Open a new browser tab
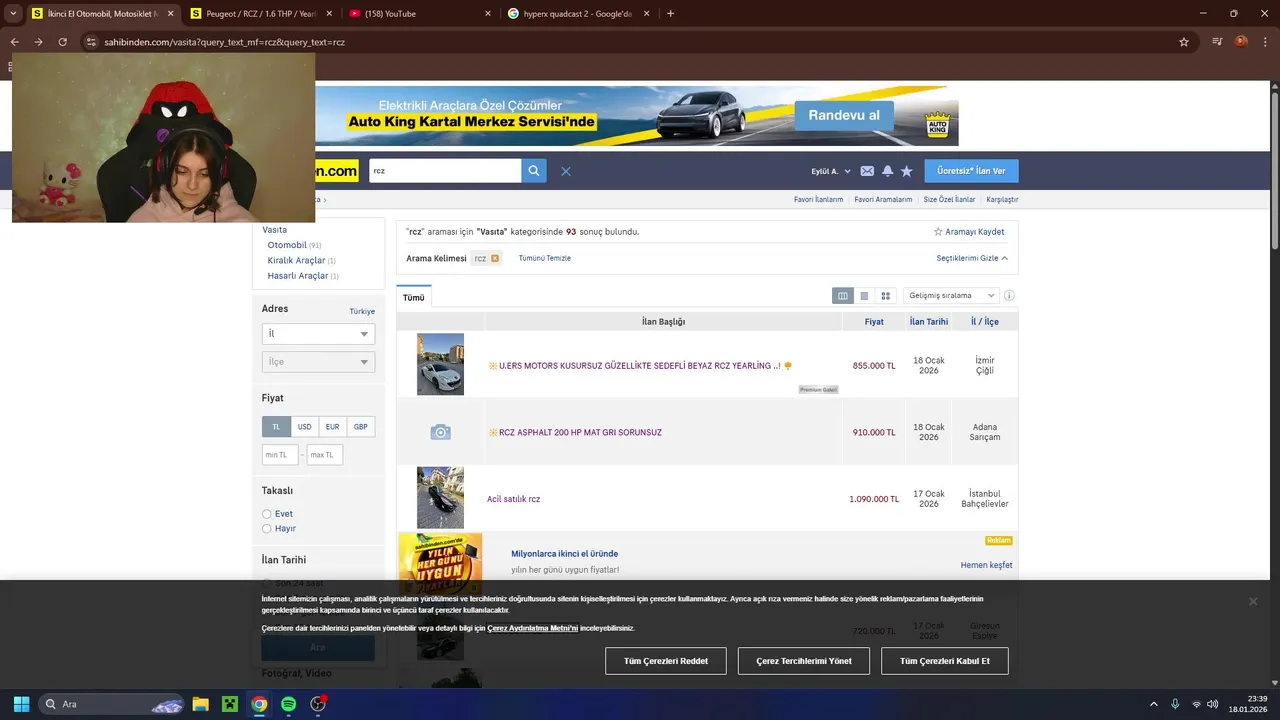Image resolution: width=1280 pixels, height=720 pixels. 670,13
